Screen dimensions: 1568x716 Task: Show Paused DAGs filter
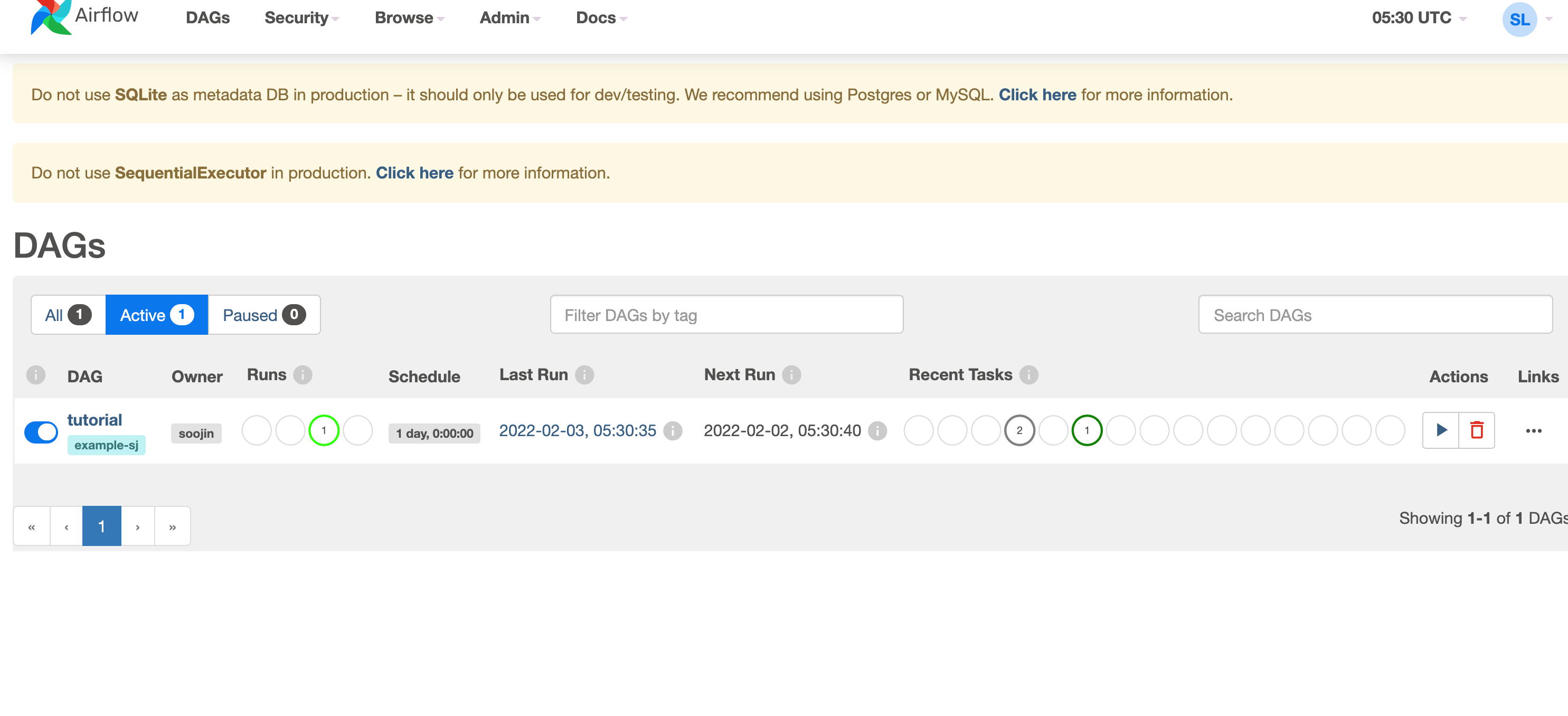[263, 315]
